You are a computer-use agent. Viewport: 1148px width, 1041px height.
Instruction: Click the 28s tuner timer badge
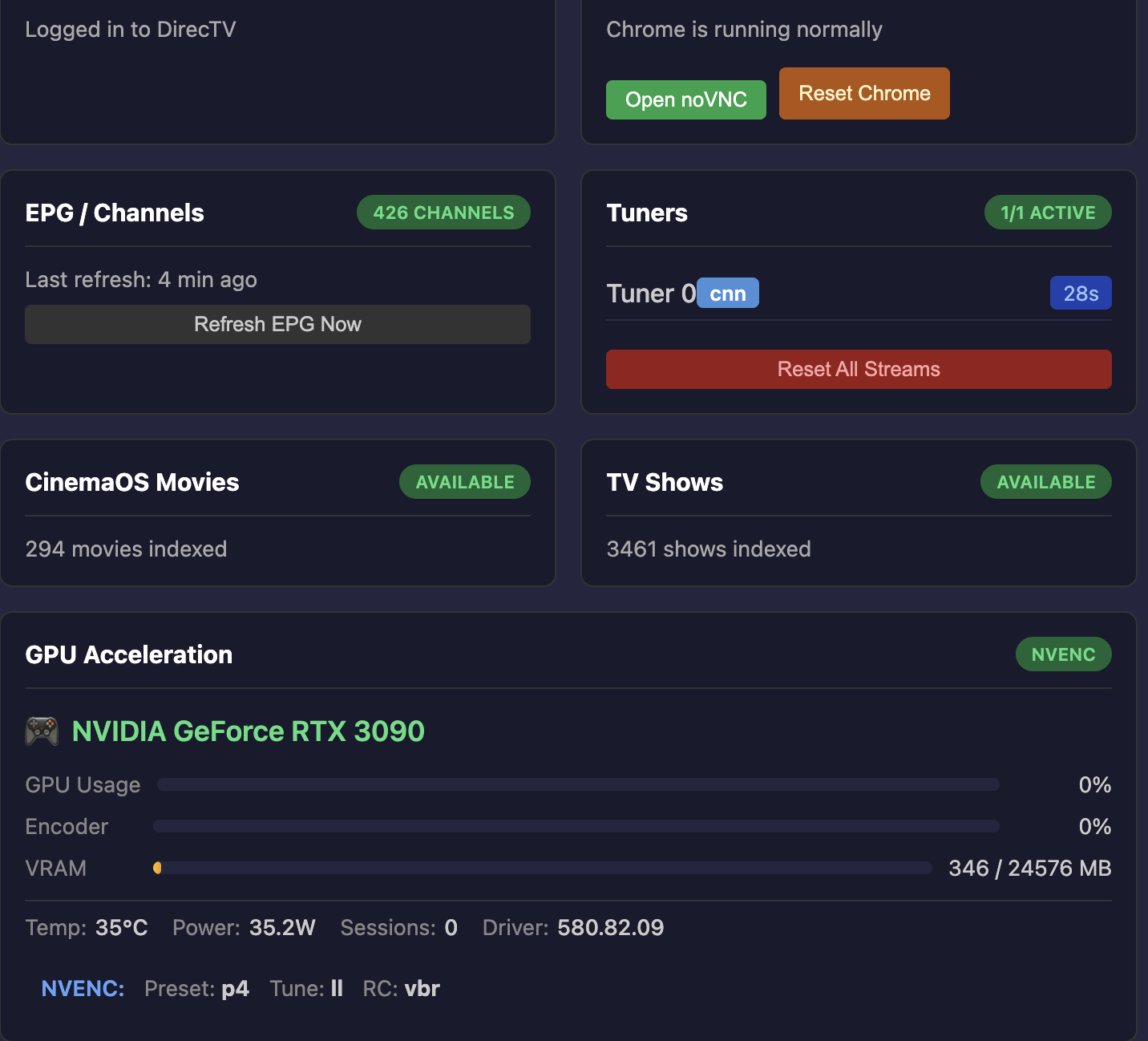click(x=1080, y=294)
